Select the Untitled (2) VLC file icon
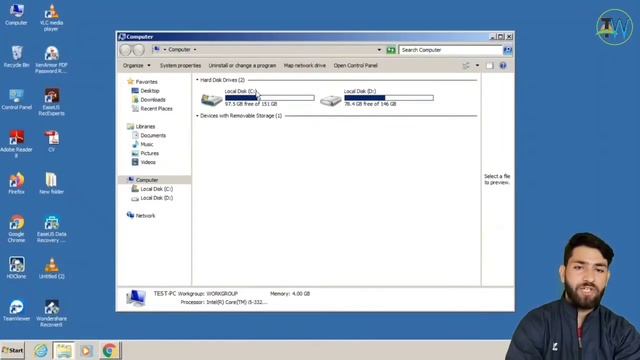This screenshot has width=640, height=360. 51,268
